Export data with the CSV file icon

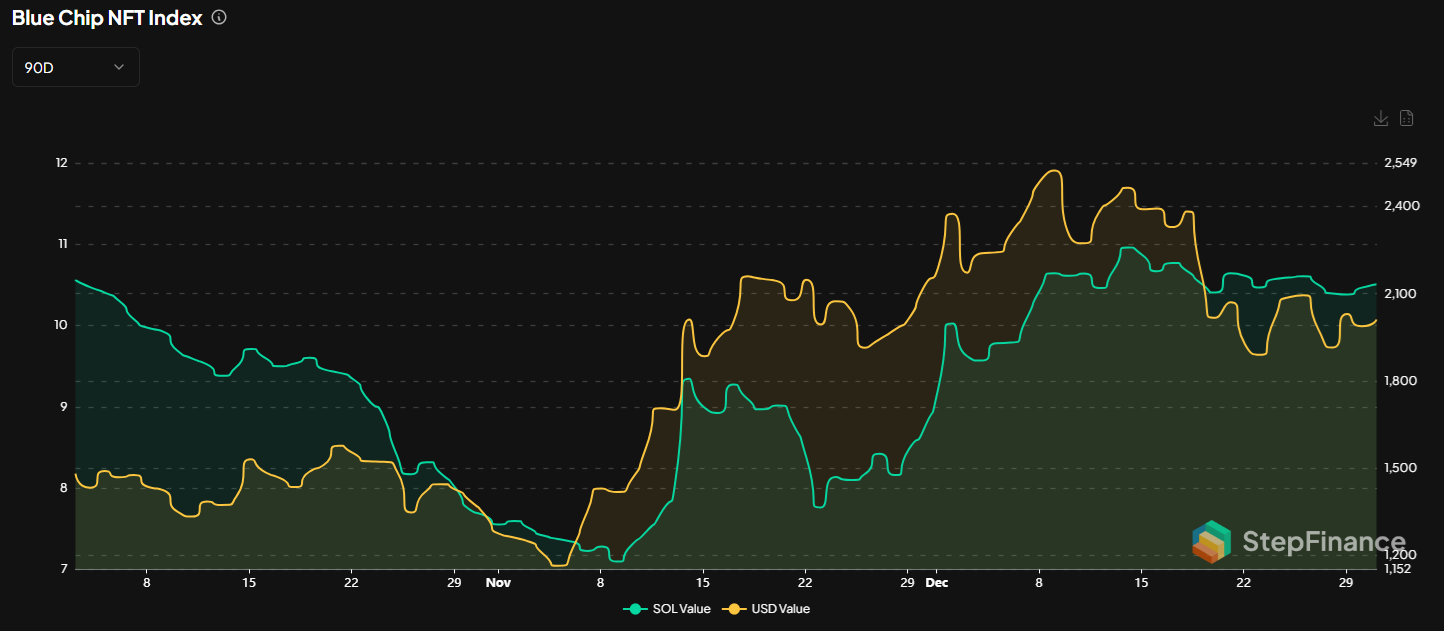(1406, 118)
